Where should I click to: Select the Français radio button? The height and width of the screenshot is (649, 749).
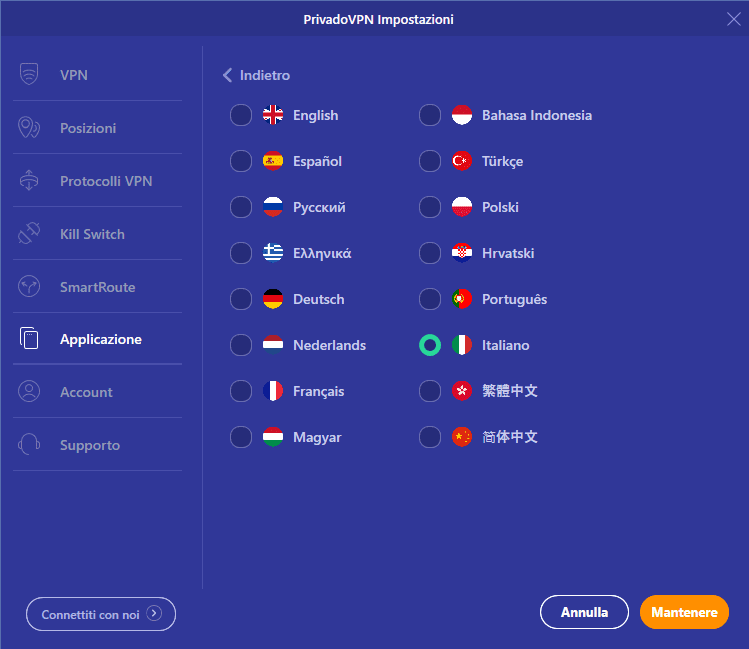coord(241,391)
